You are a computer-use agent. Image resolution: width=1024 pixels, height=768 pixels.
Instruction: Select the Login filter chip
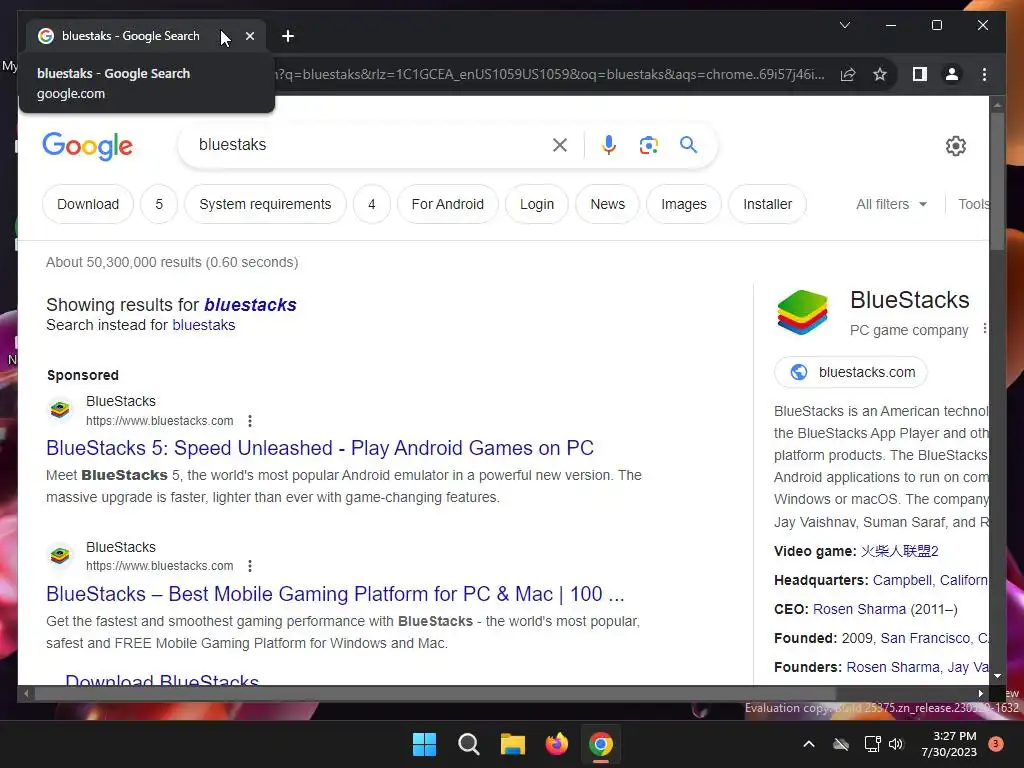pyautogui.click(x=537, y=204)
